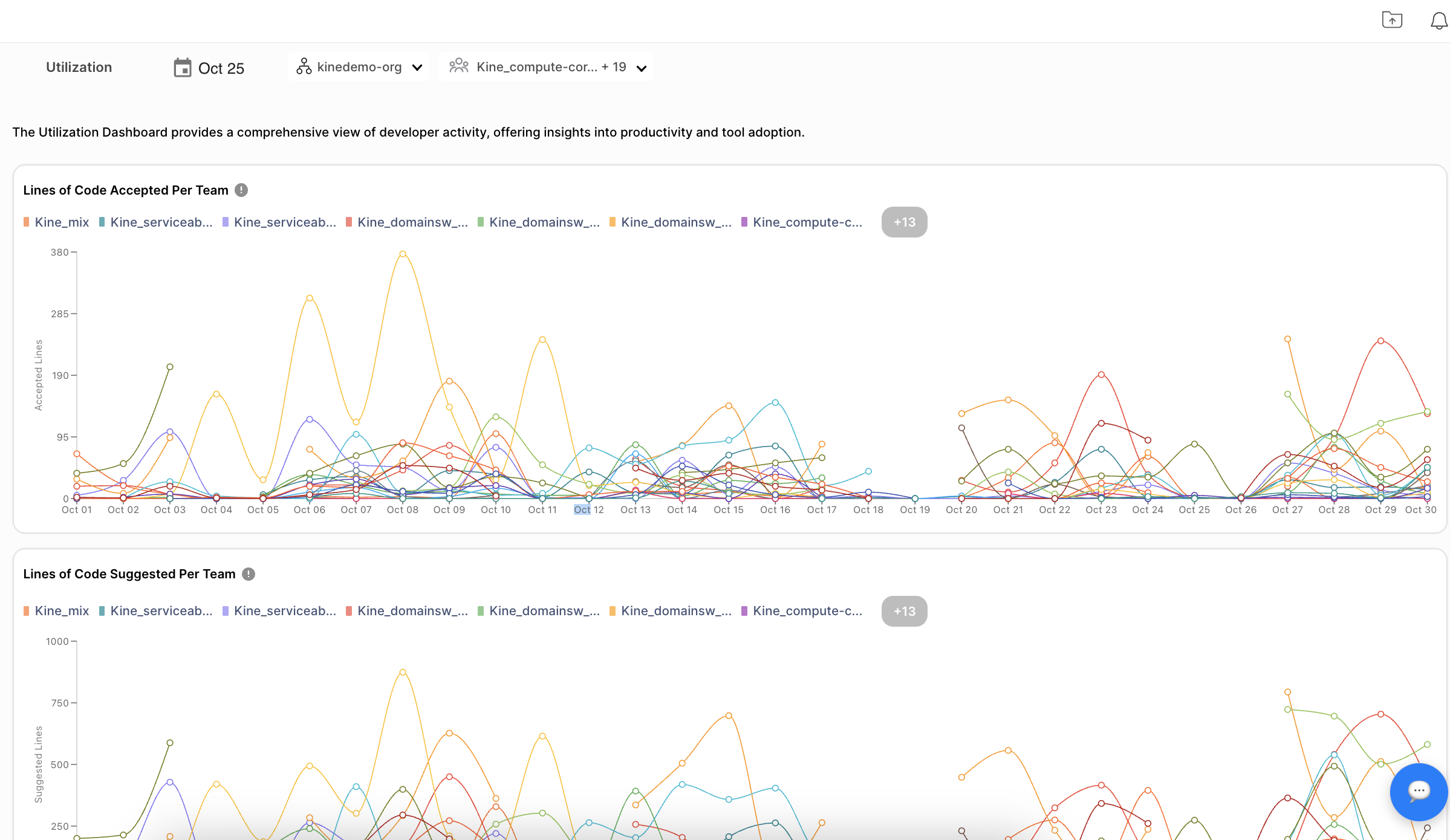
Task: Click the people icon next to Kine_compute-cor teams
Action: click(x=459, y=66)
